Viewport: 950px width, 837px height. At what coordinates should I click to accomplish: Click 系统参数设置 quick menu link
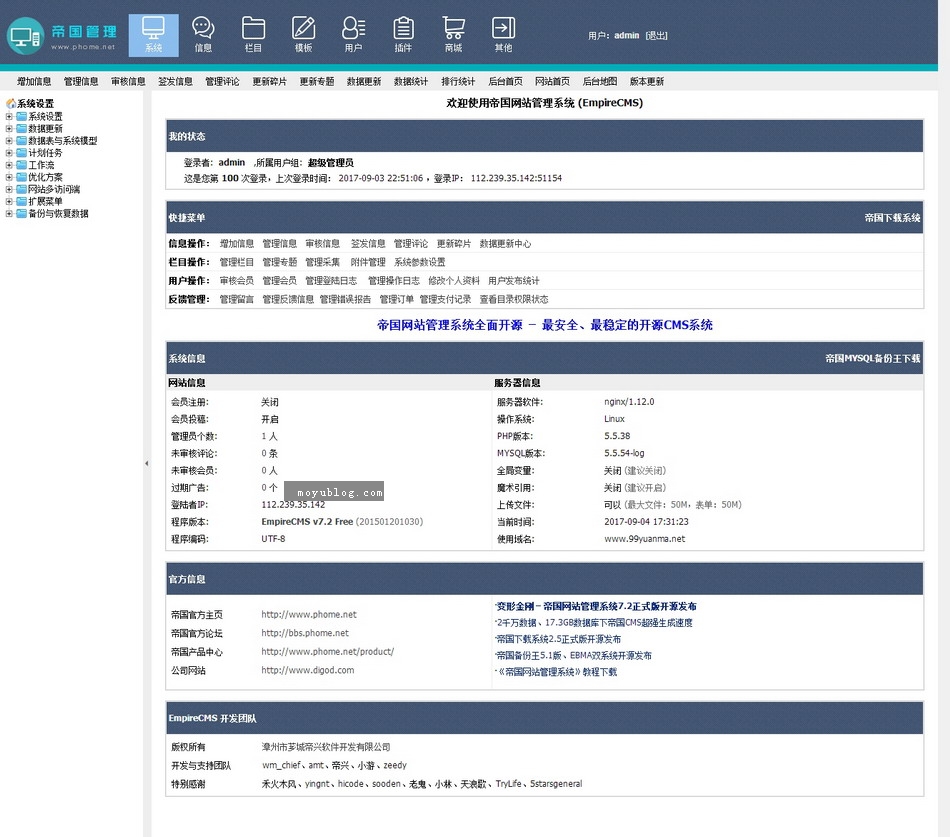point(420,262)
